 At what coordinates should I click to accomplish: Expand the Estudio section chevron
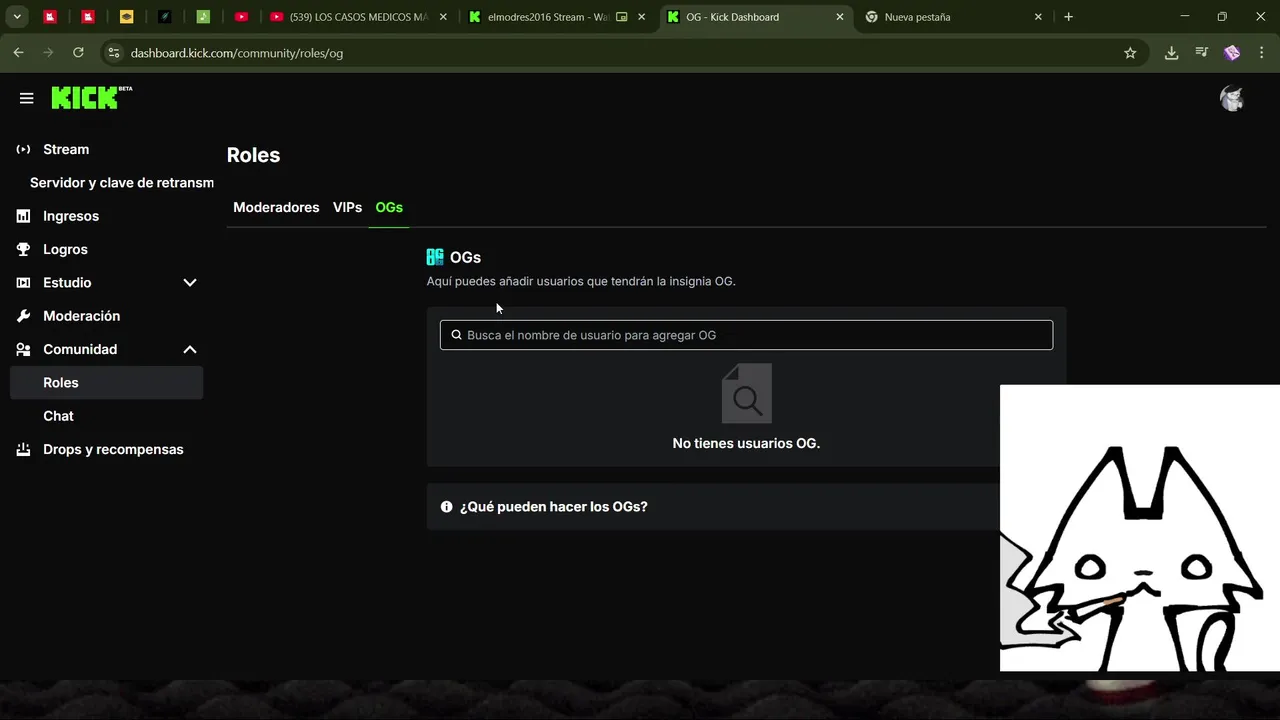pyautogui.click(x=190, y=283)
